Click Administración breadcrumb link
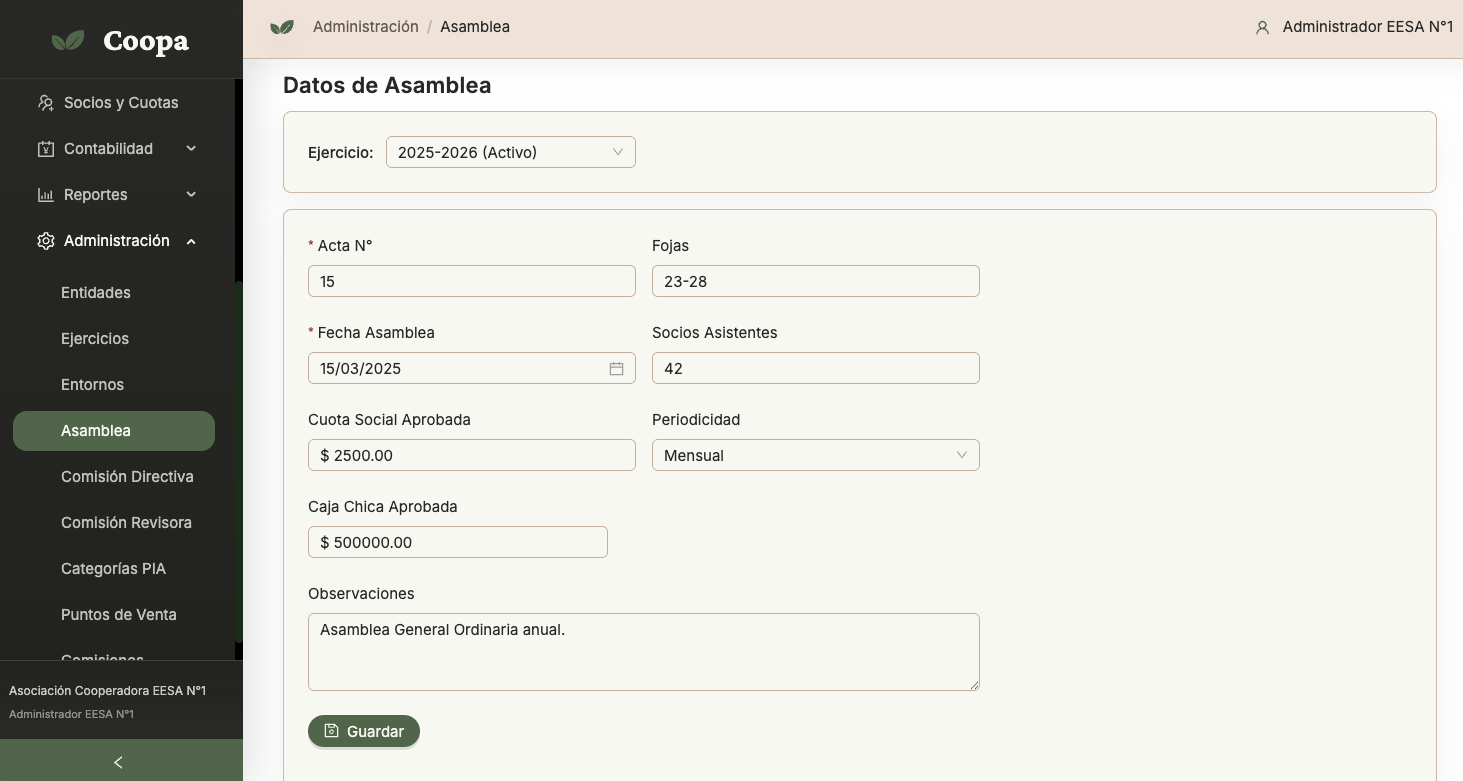The height and width of the screenshot is (781, 1463). click(366, 27)
